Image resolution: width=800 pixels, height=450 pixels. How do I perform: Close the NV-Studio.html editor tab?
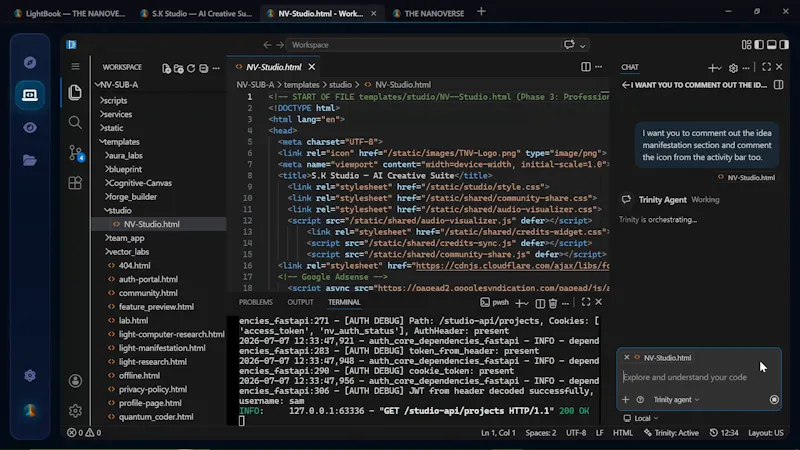tap(312, 67)
